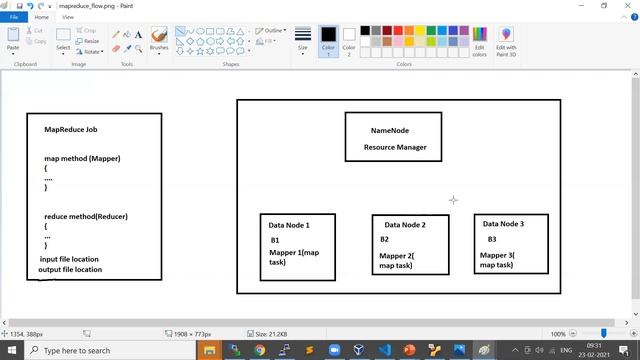
Task: Select Color 1 foreground box
Action: pyautogui.click(x=328, y=42)
